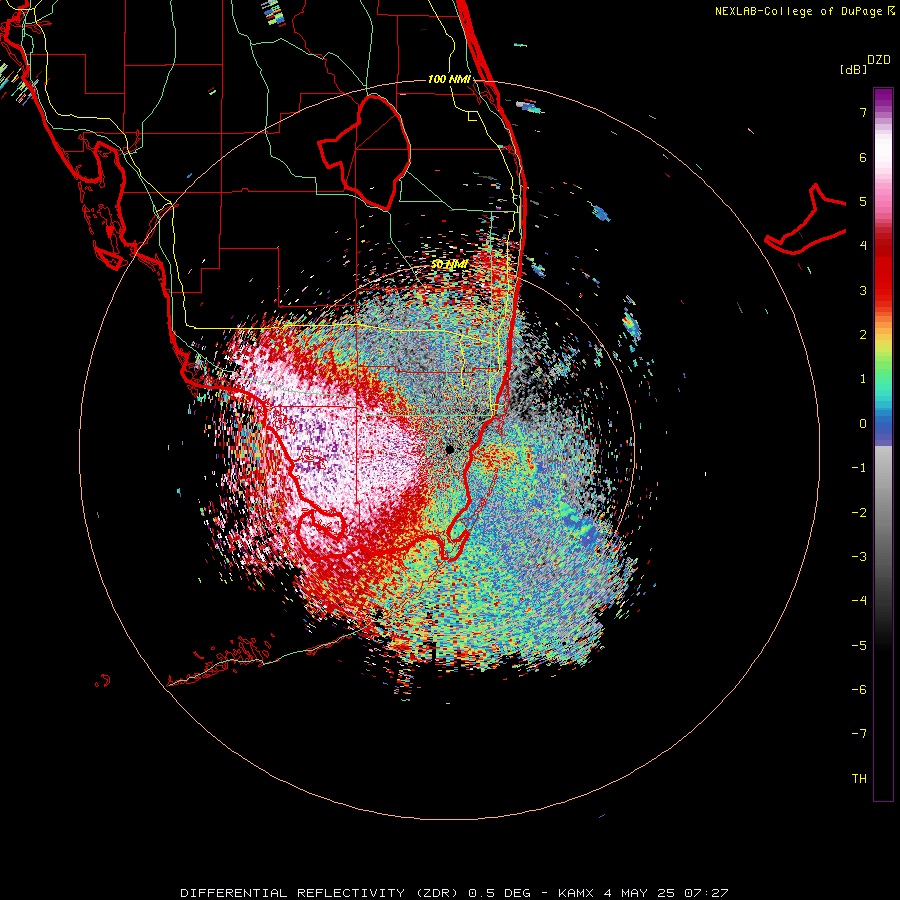Click the legend value -1
Screen dimensions: 900x900
[859, 468]
